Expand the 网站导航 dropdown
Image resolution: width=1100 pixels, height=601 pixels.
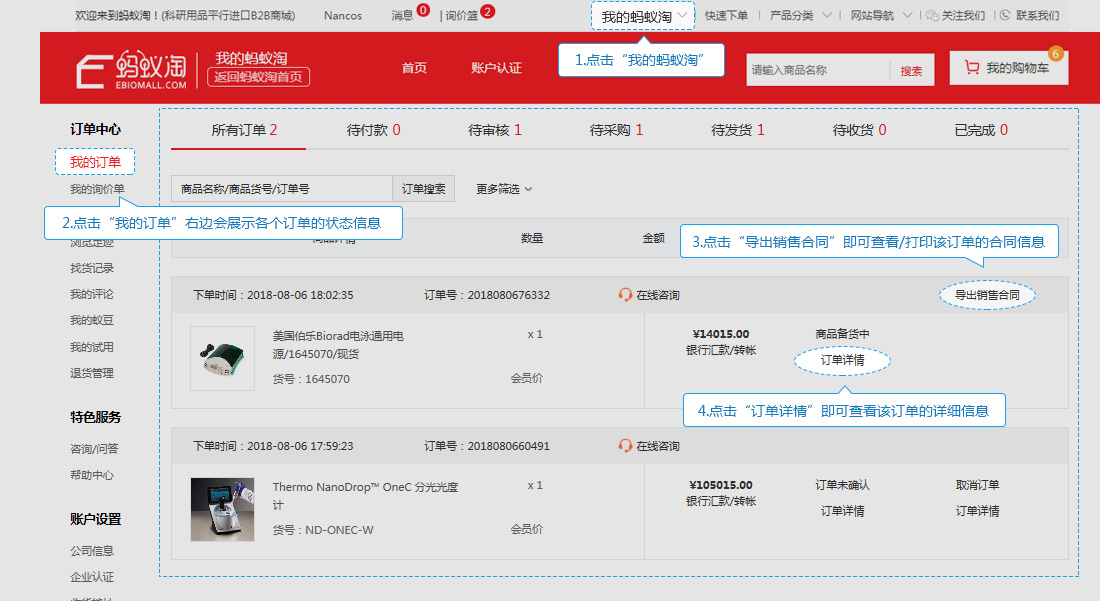pos(881,15)
